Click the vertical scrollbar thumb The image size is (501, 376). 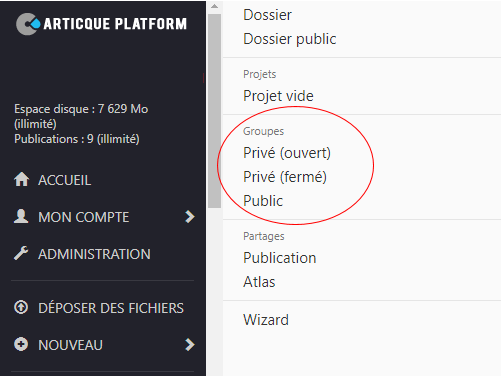tap(215, 111)
